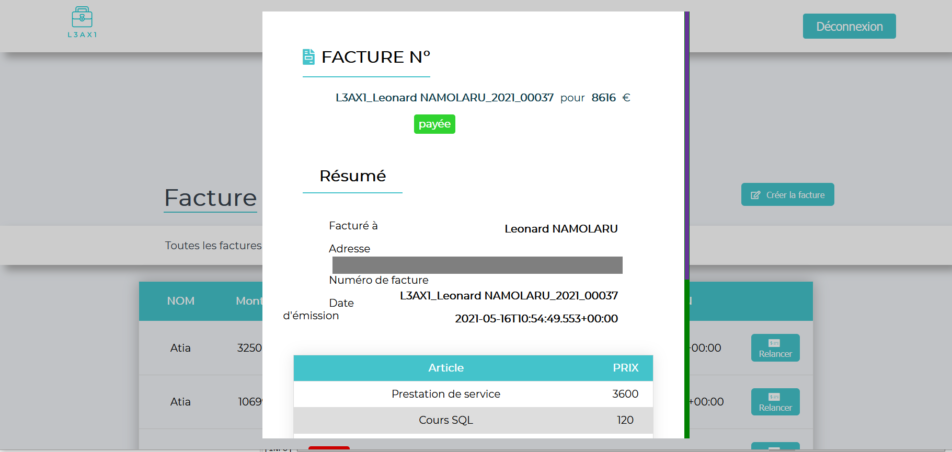The height and width of the screenshot is (452, 952).
Task: Click the second Relancer money icon
Action: [x=775, y=396]
